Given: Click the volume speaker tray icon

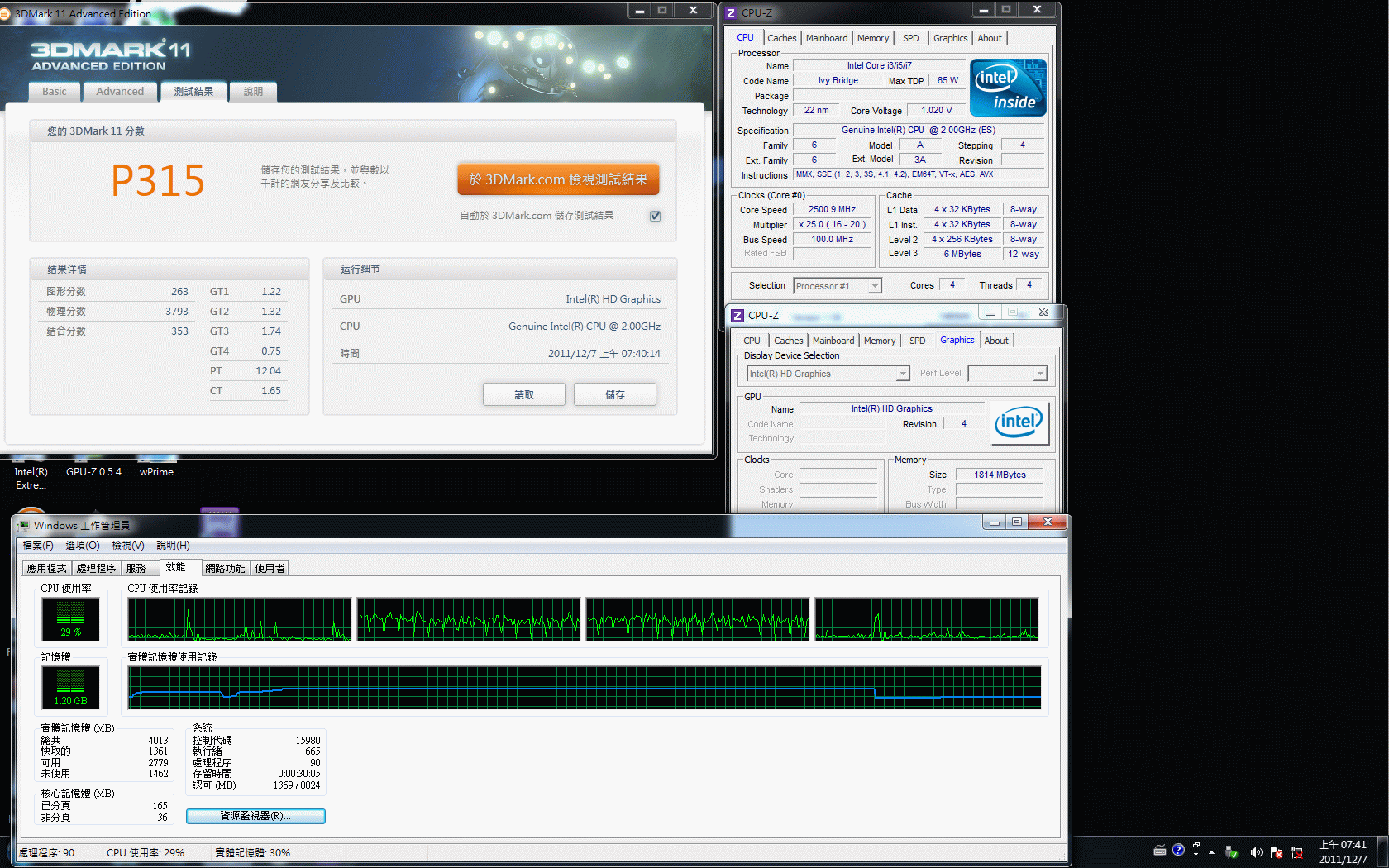Looking at the screenshot, I should (1256, 851).
